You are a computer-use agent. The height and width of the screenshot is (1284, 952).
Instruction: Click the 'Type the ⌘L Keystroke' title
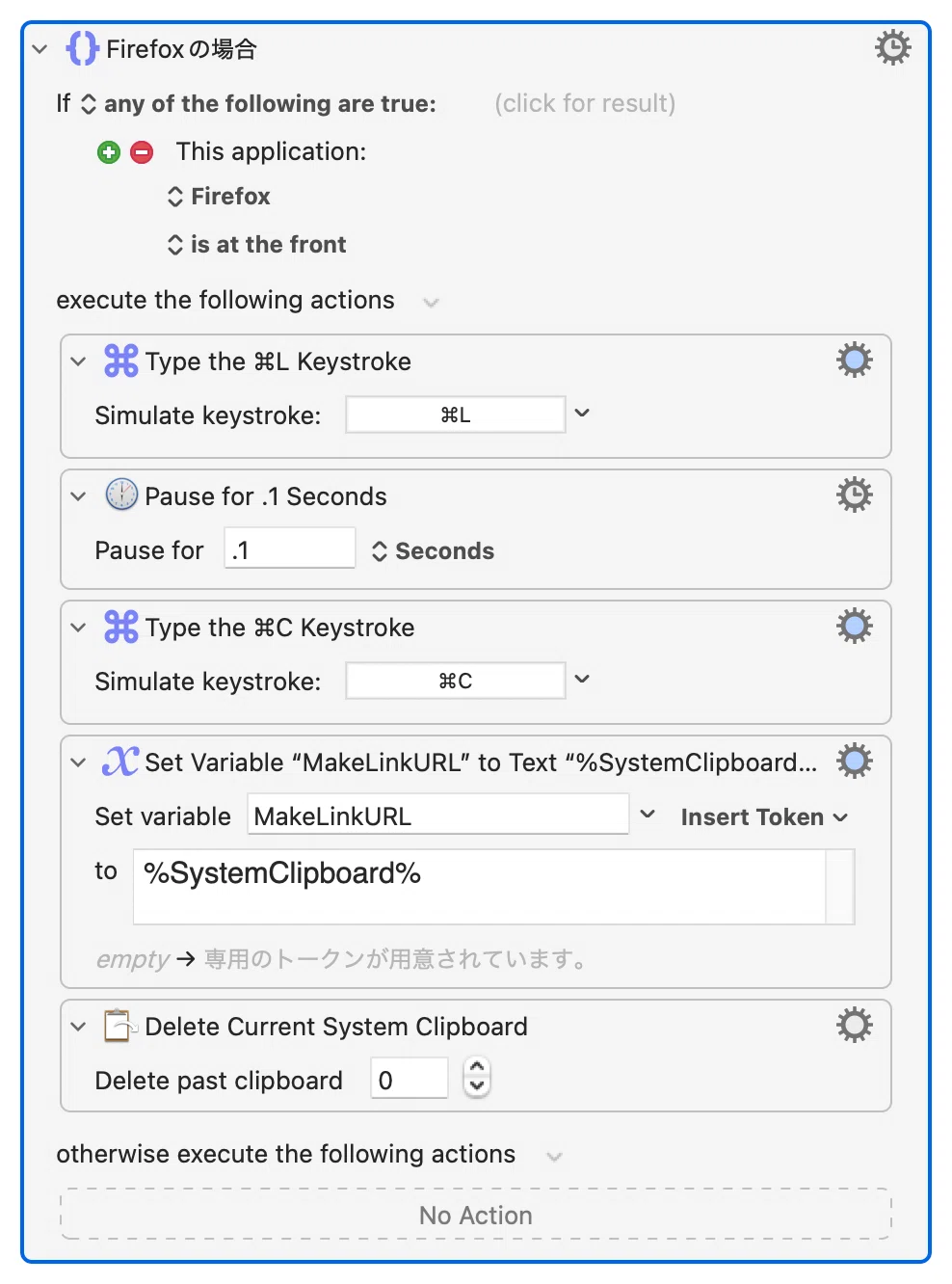278,361
